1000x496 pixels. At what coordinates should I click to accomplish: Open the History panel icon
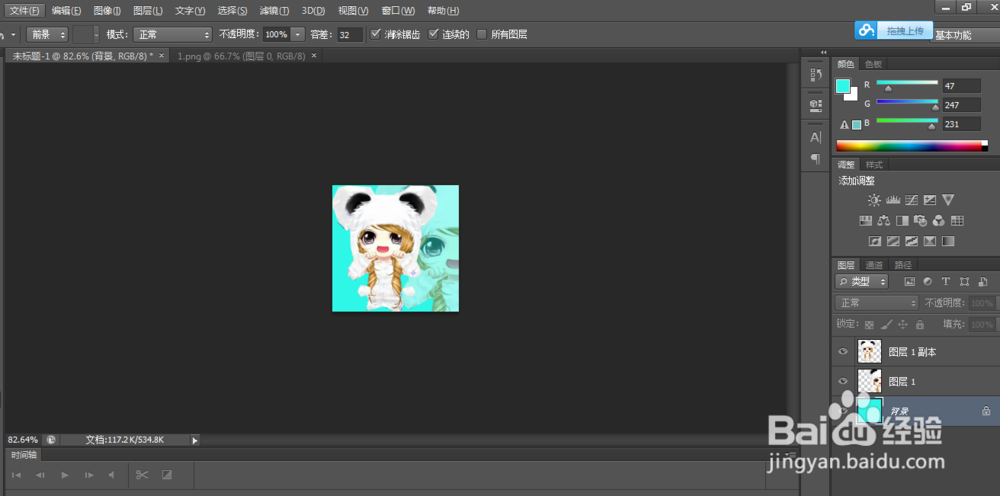pyautogui.click(x=816, y=75)
